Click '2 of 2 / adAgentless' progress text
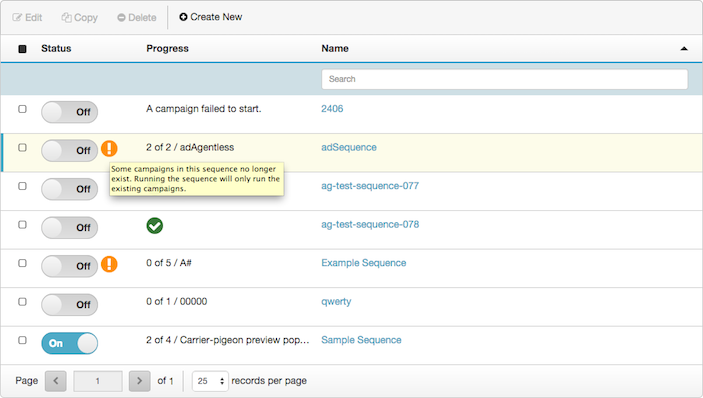The width and height of the screenshot is (703, 398). (x=190, y=147)
